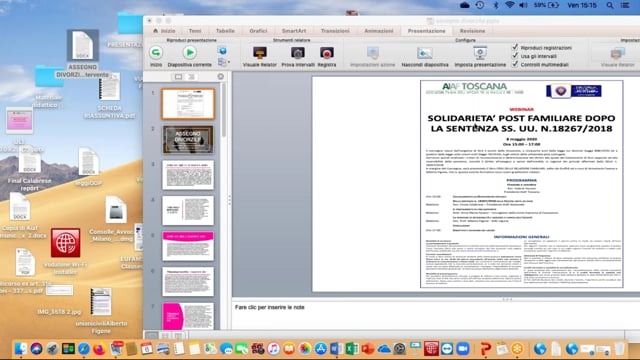Open Finder from the Dock
This screenshot has width=640, height=360.
20,349
